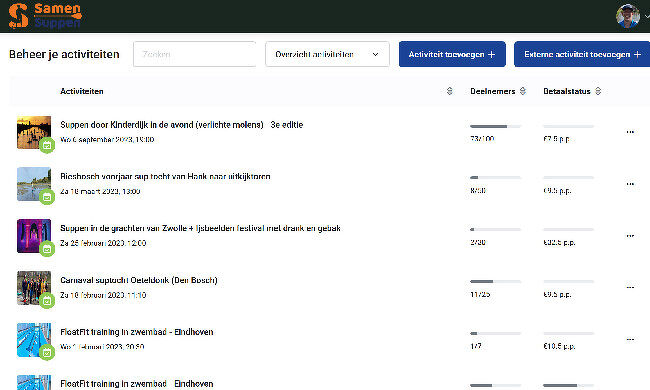Click the Deelnemers column header label
The height and width of the screenshot is (390, 650).
click(492, 91)
